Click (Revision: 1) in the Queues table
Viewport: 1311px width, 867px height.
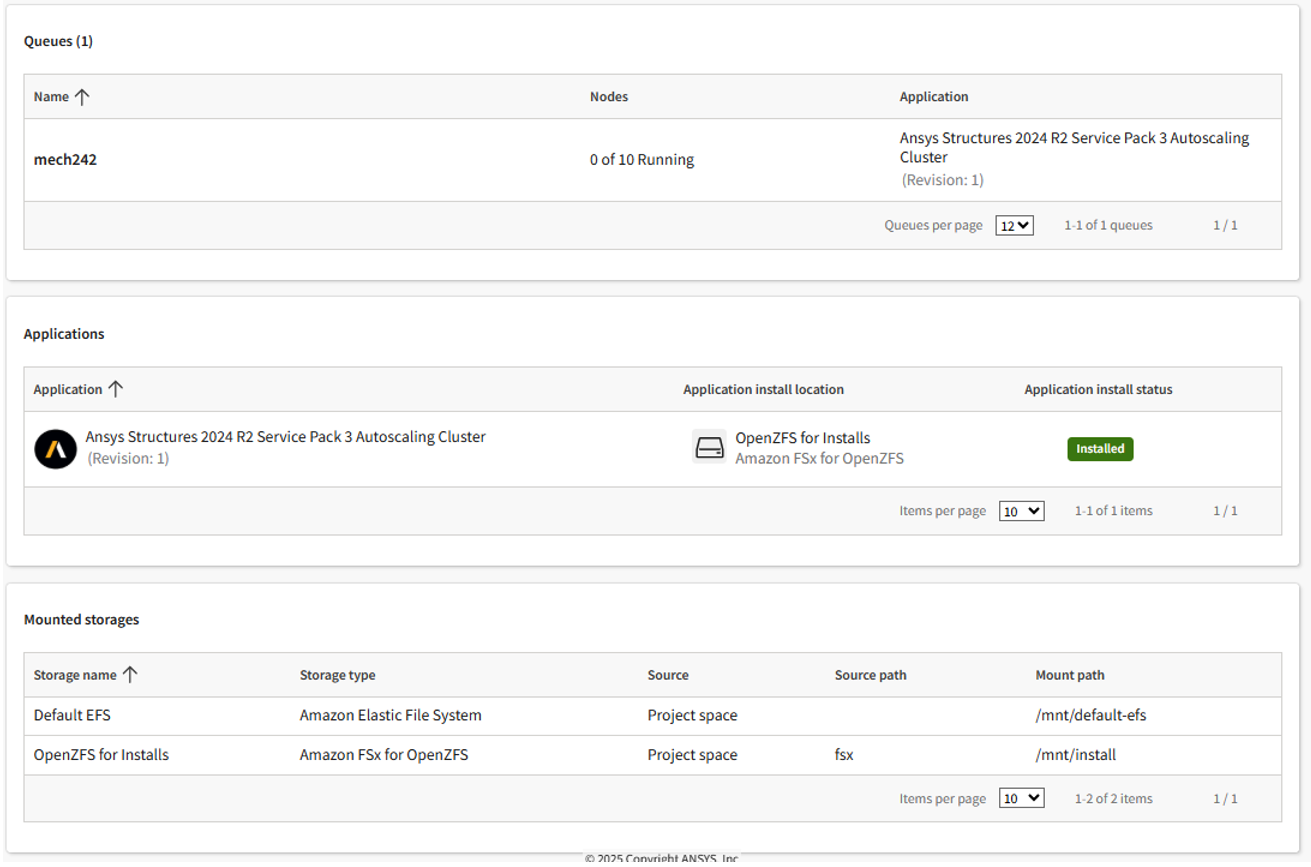943,180
